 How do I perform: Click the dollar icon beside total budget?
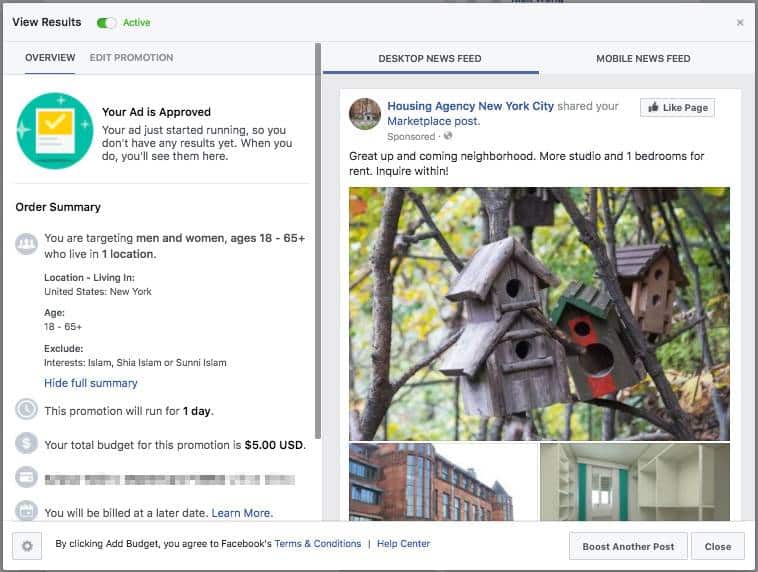[26, 443]
